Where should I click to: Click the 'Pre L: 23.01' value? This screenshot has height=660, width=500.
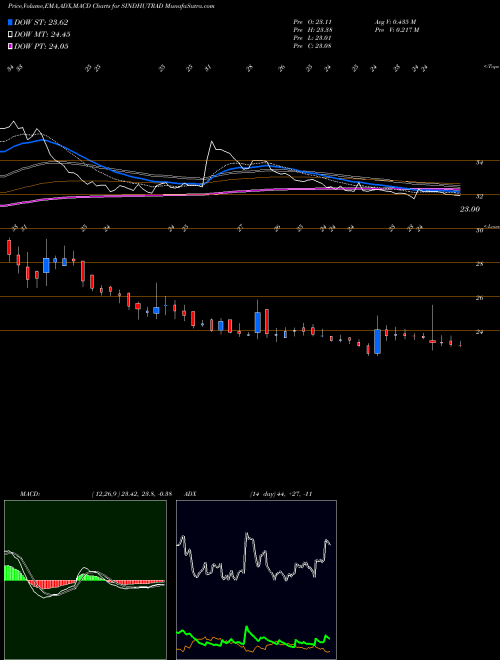313,38
